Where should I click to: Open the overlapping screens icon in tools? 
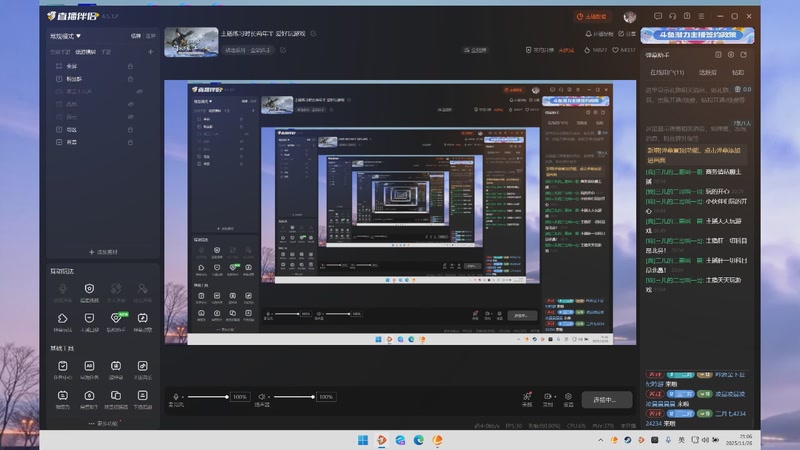coord(116,395)
